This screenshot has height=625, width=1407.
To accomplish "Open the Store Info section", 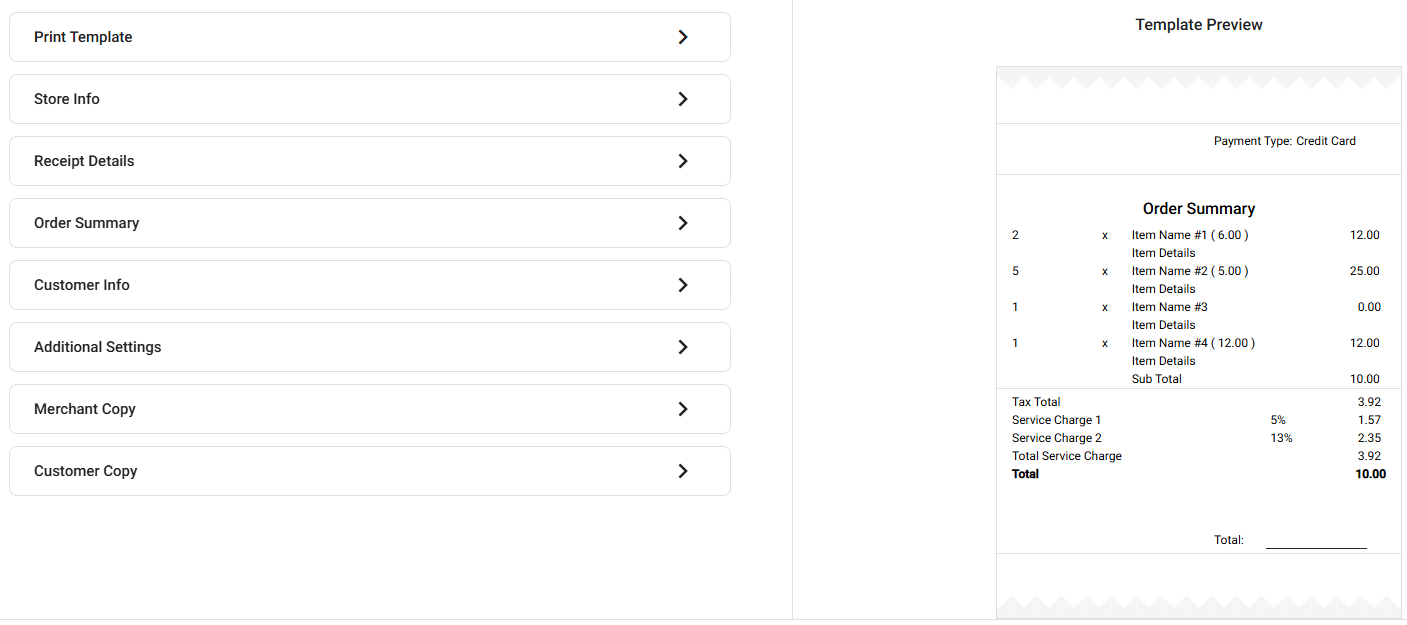I will [67, 99].
